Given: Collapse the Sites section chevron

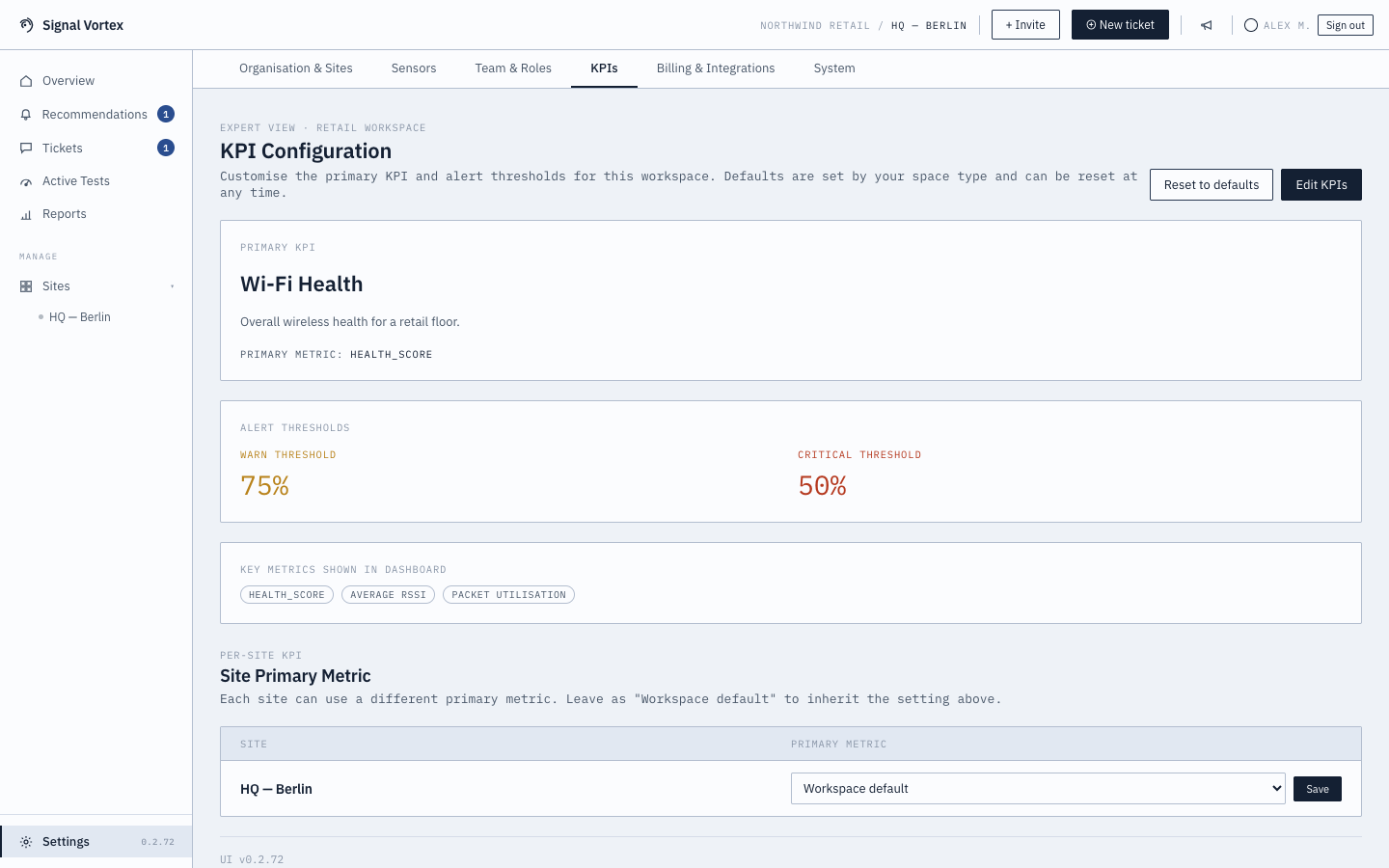Looking at the screenshot, I should click(173, 286).
